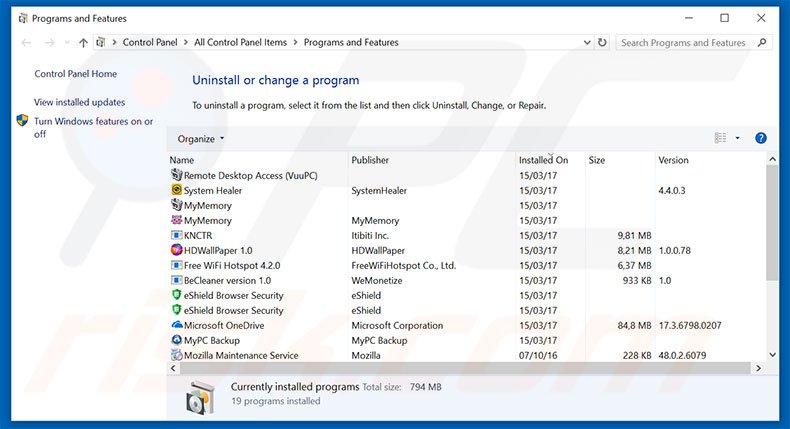Viewport: 790px width, 429px height.
Task: Click the 07/10/16 installed date
Action: 538,355
